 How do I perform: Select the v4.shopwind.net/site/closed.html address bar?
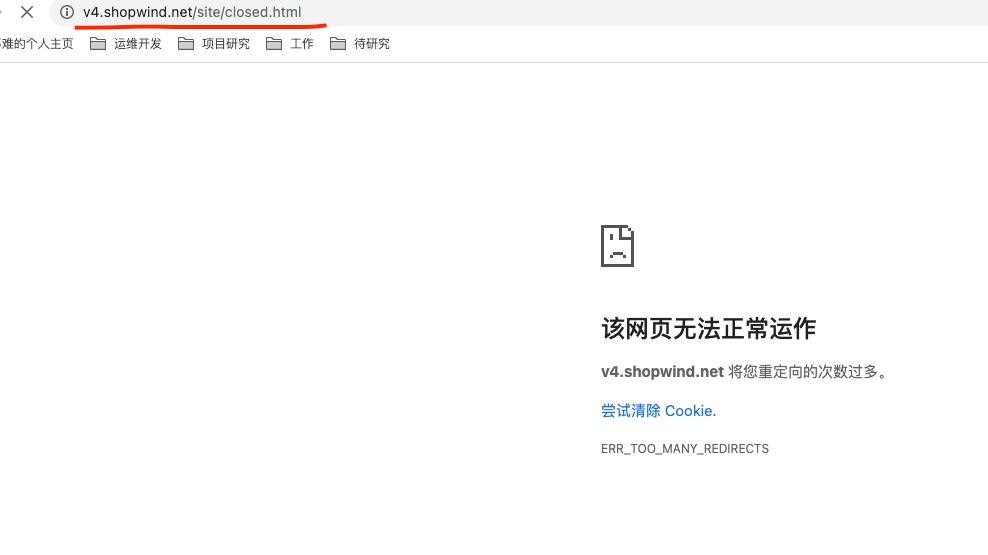coord(517,12)
